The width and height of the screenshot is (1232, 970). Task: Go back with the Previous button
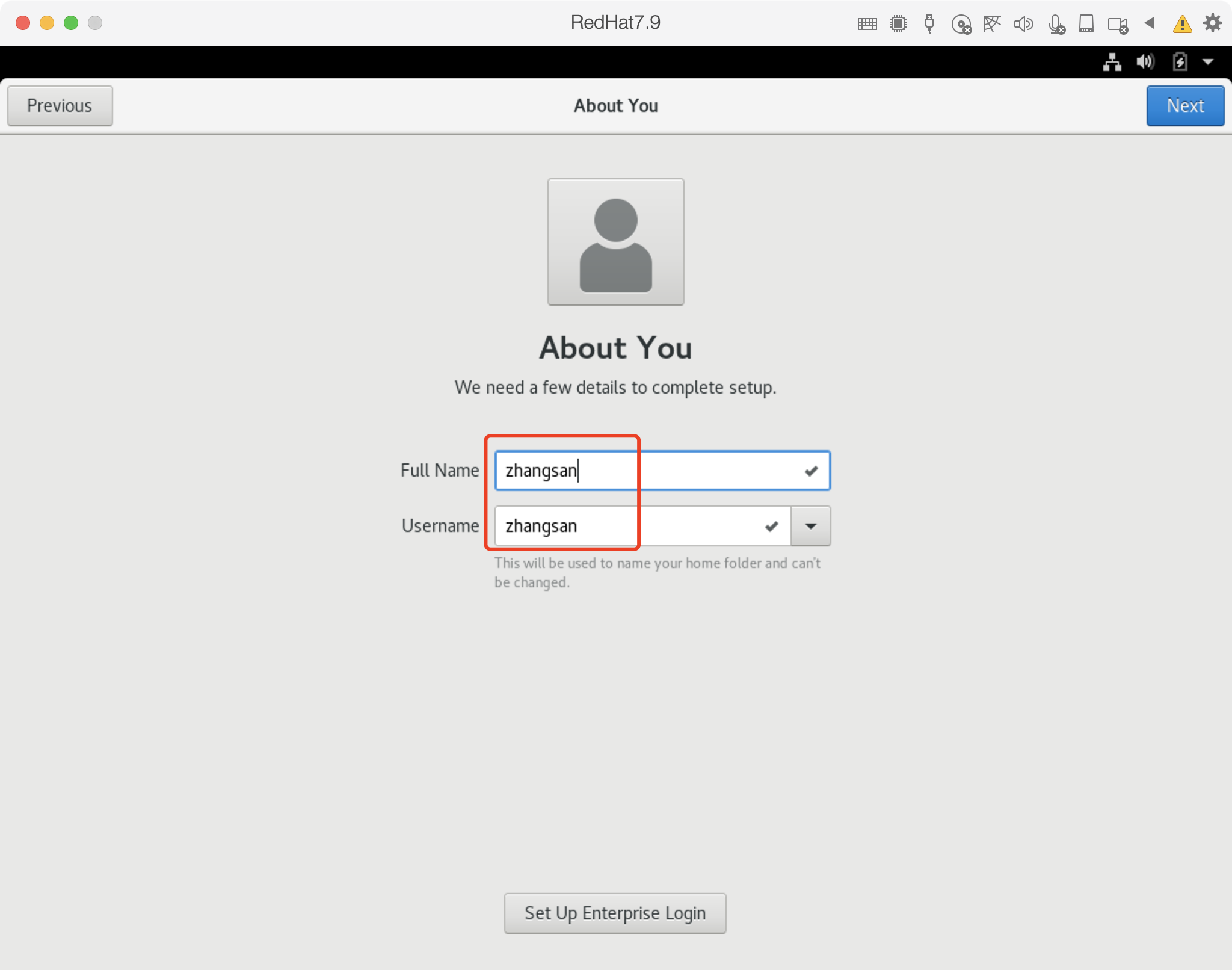[60, 106]
